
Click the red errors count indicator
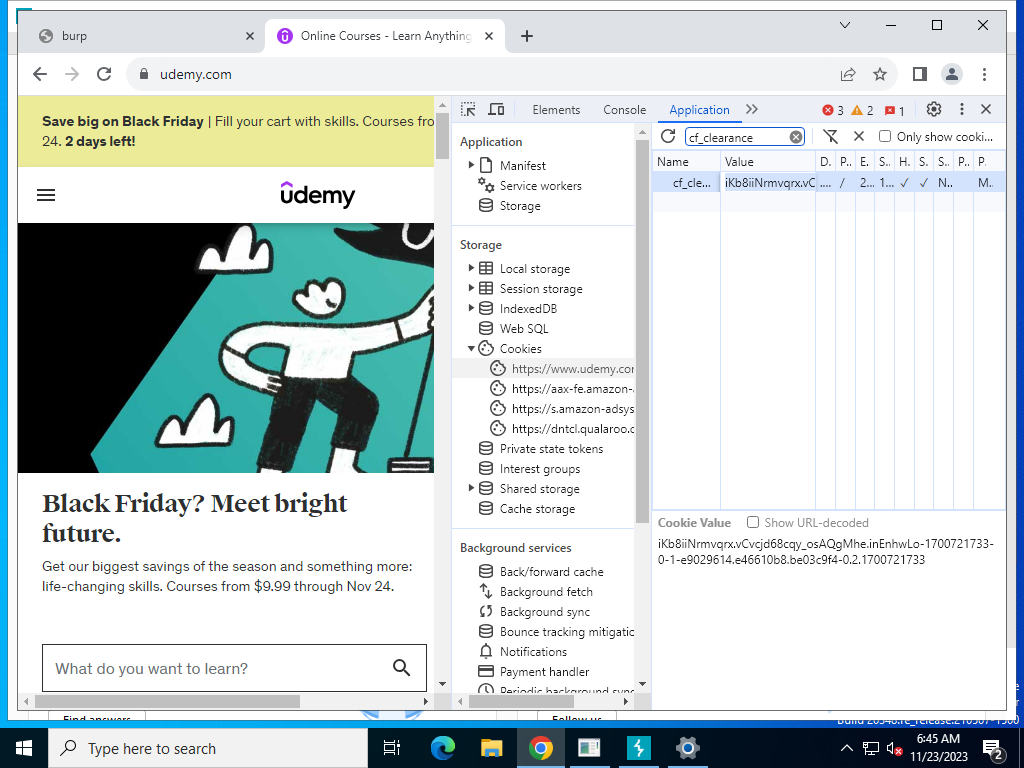(x=833, y=110)
